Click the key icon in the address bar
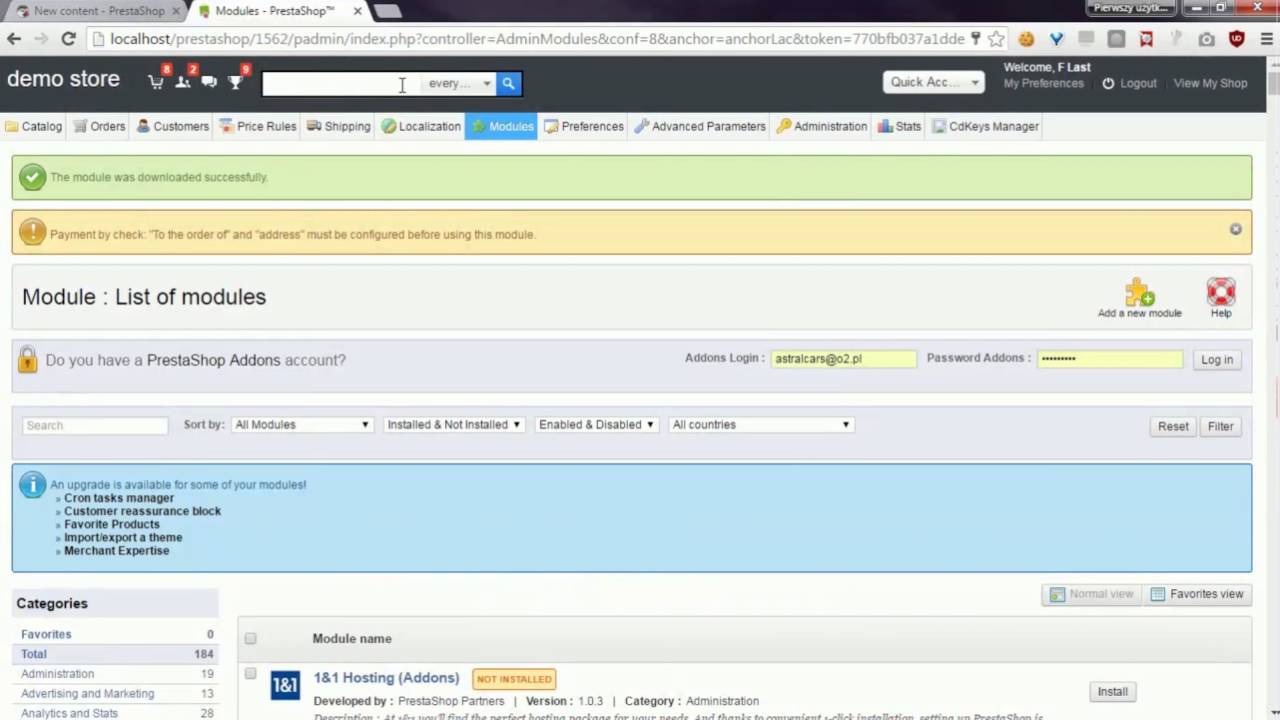 tap(976, 39)
